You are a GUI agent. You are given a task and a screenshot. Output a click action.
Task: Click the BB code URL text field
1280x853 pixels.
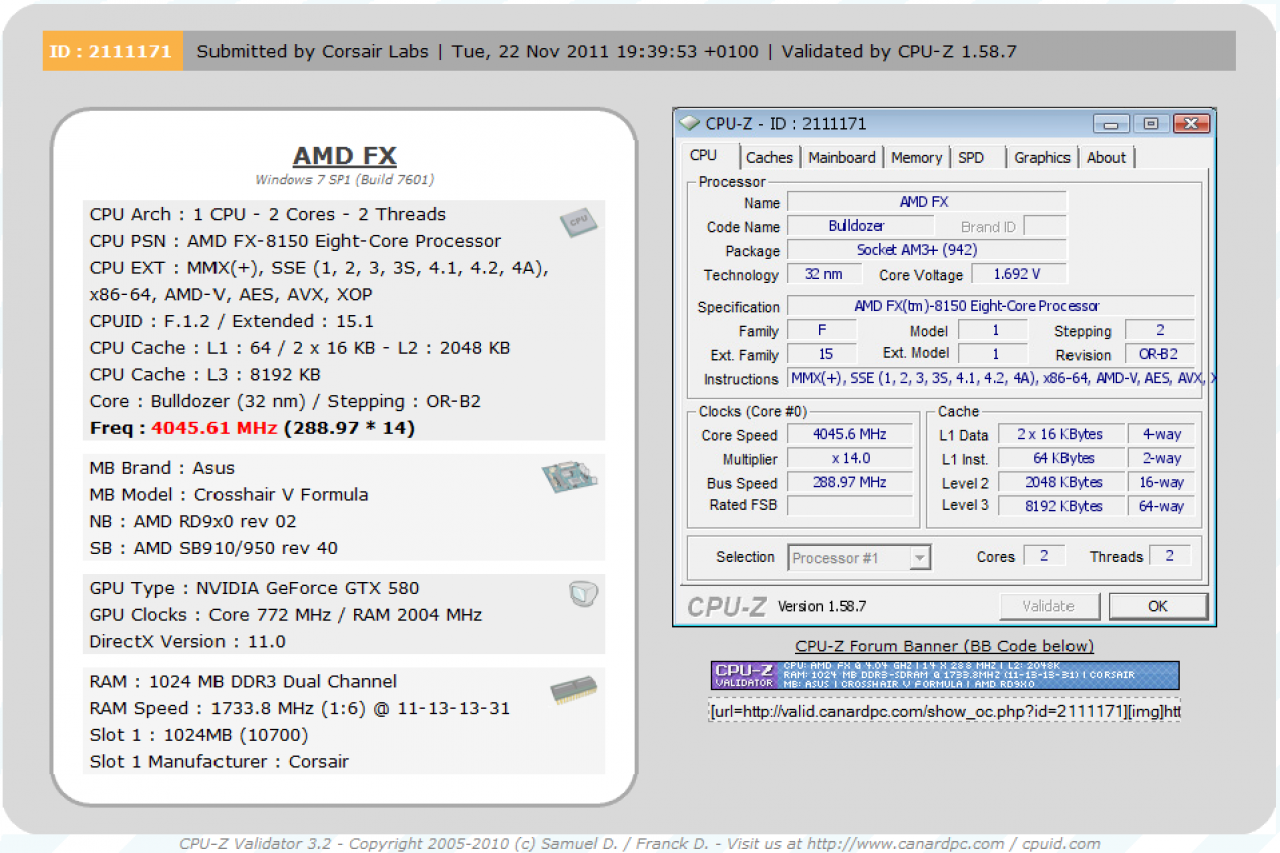point(945,711)
